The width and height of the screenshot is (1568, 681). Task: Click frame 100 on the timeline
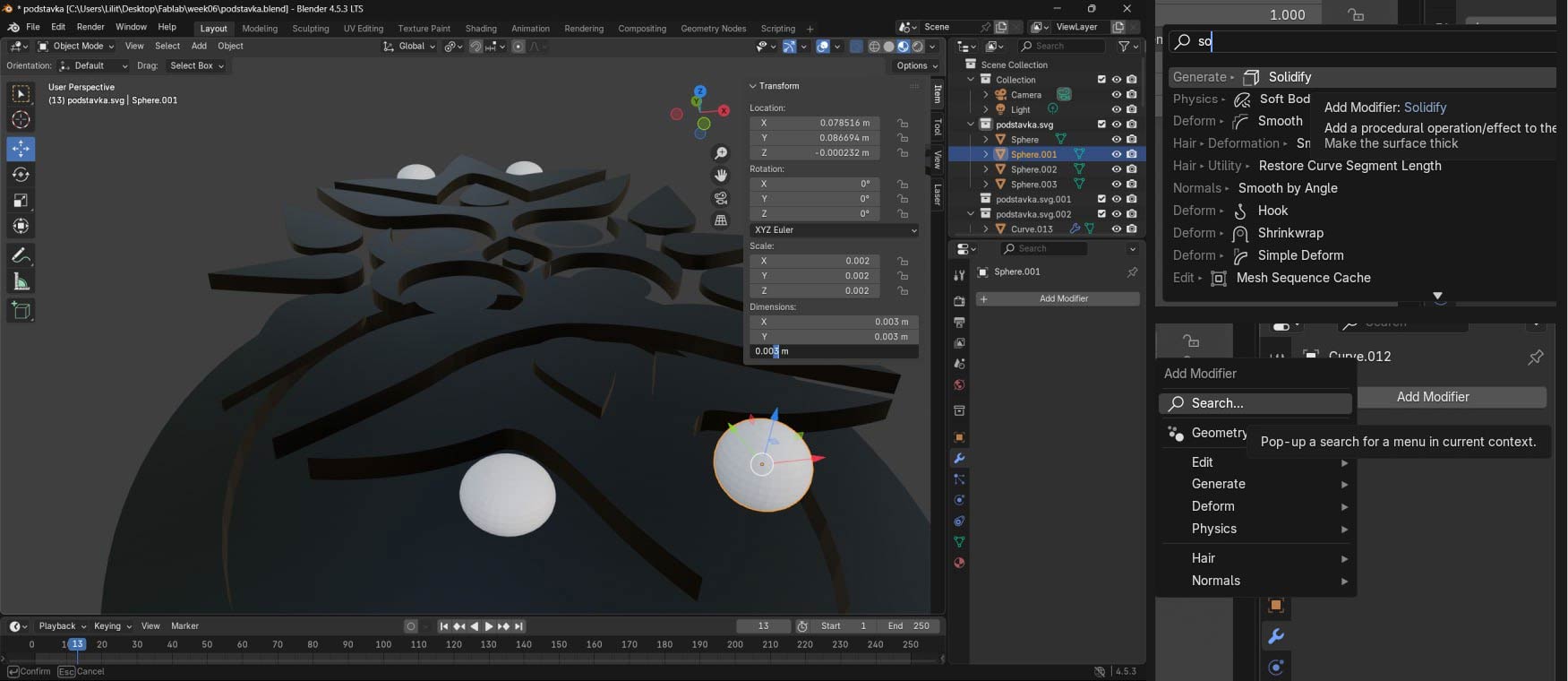(383, 644)
